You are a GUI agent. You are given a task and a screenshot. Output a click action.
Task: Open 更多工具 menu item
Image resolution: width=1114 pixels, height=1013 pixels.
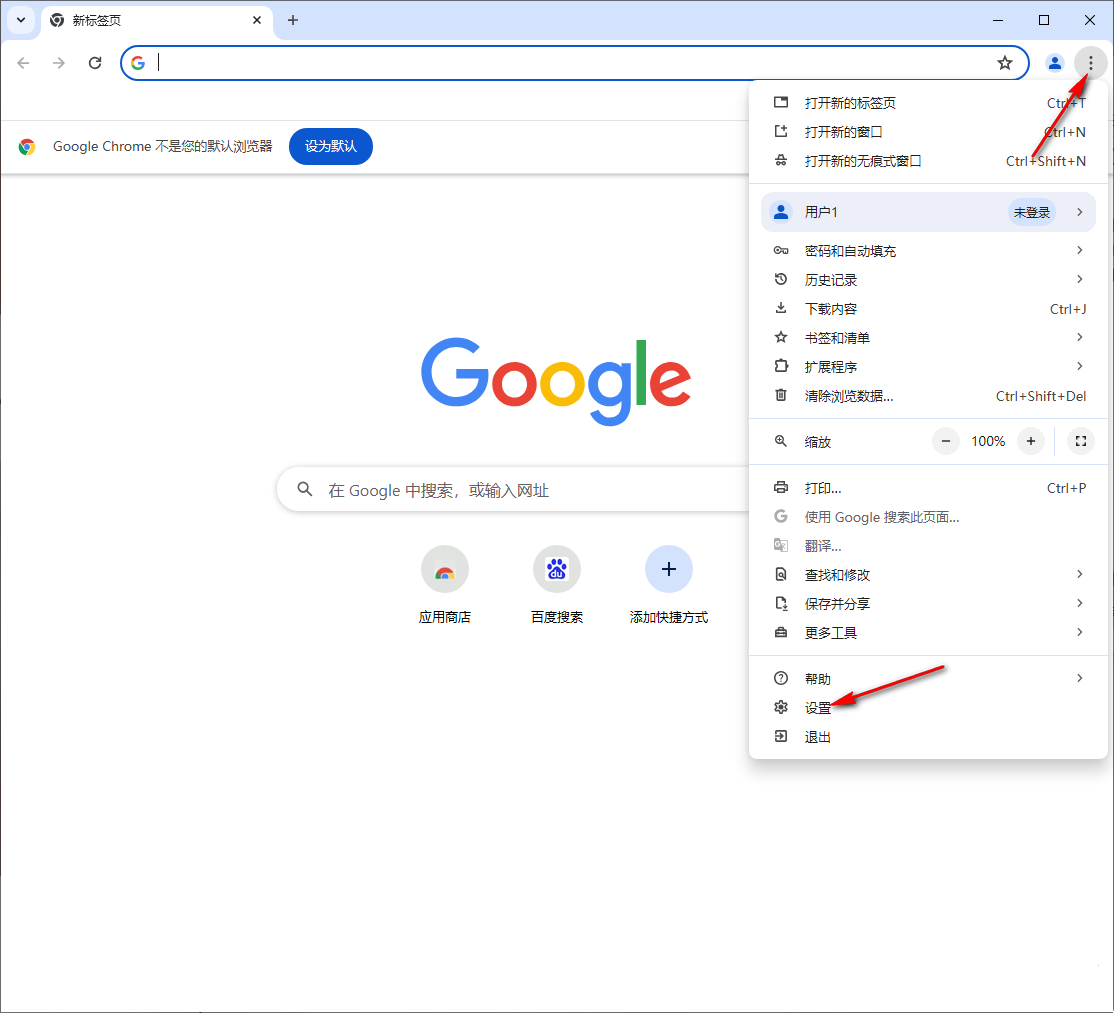(929, 633)
